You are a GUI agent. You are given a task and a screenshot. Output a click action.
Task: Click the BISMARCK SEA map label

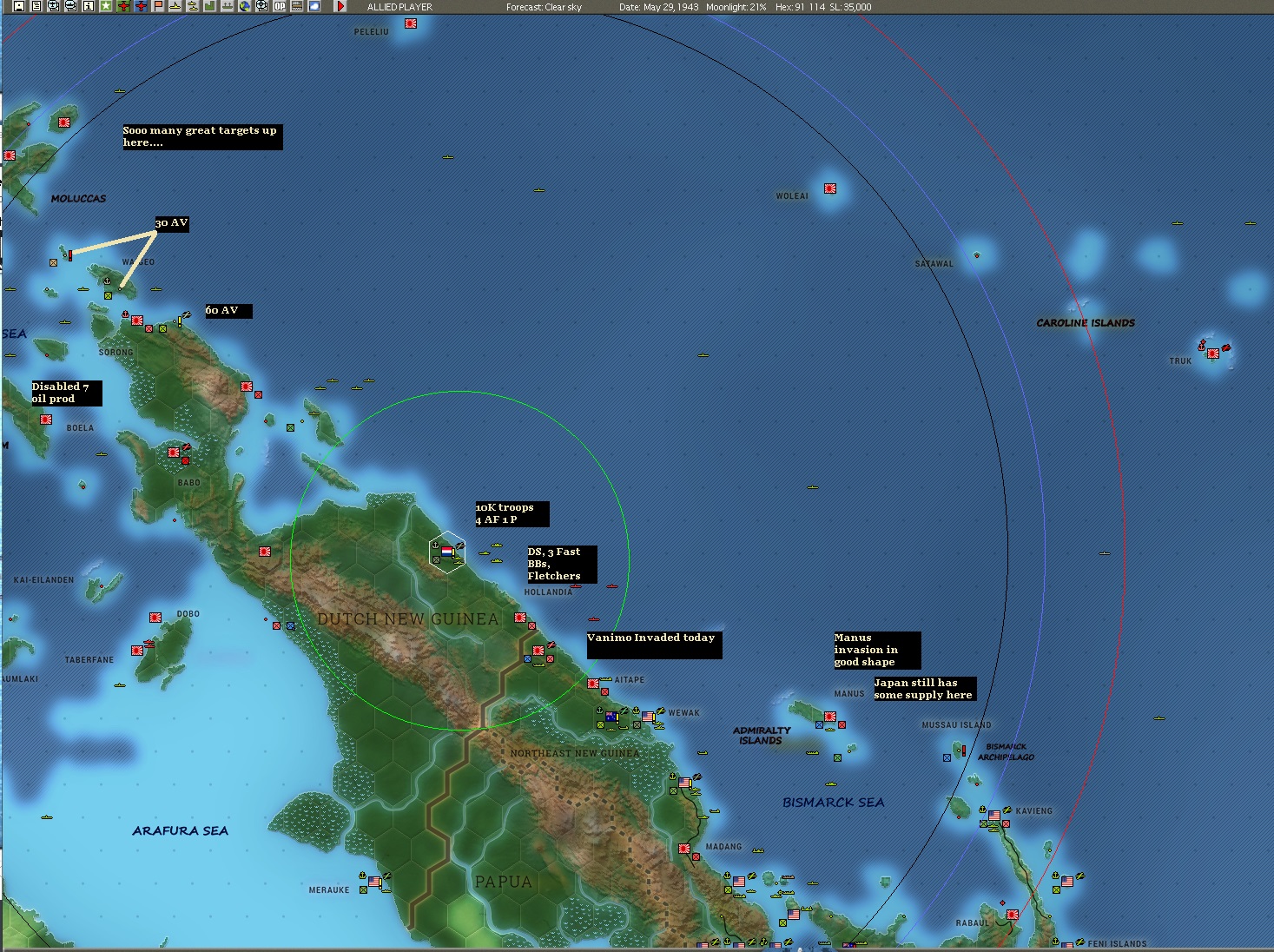click(x=834, y=803)
